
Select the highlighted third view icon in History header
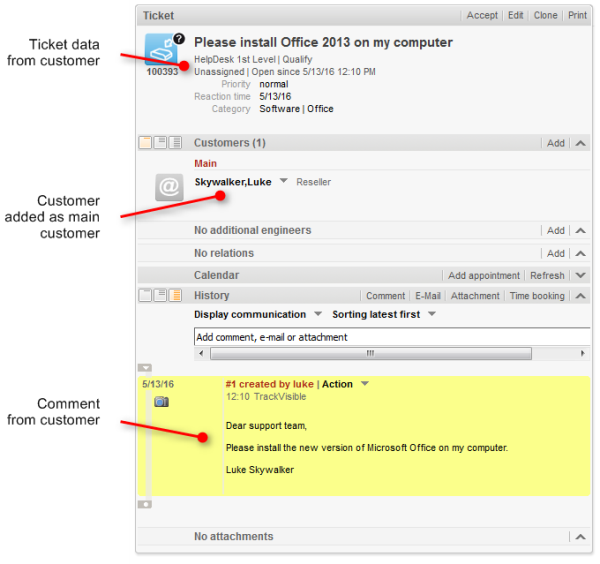click(176, 295)
